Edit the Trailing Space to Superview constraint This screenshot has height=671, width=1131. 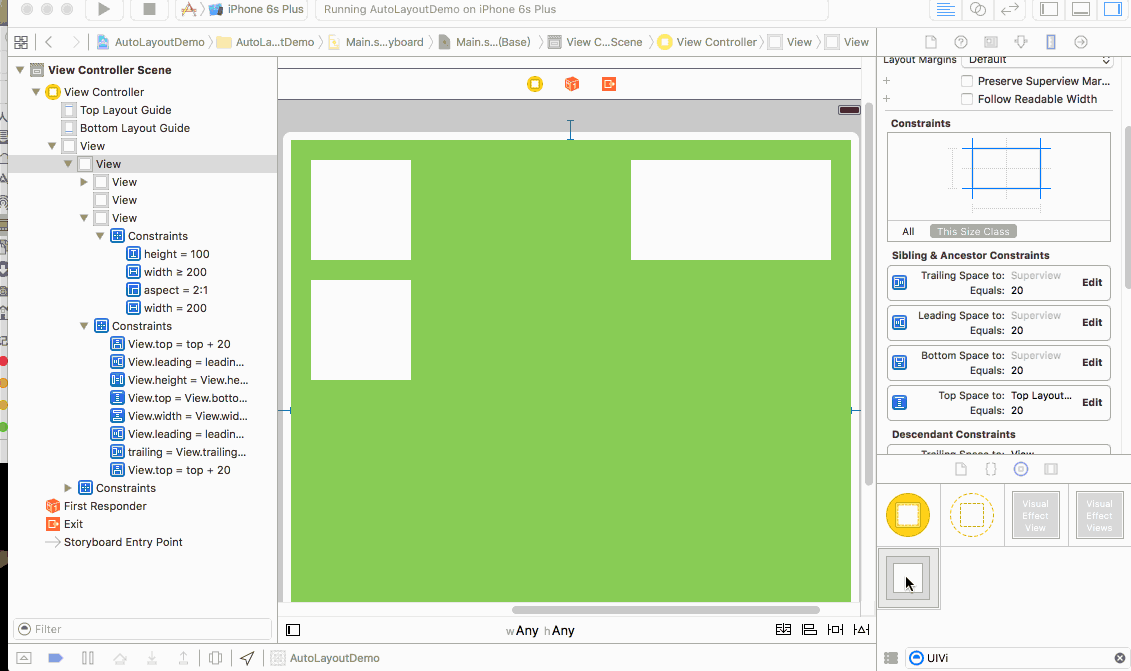(x=1092, y=282)
